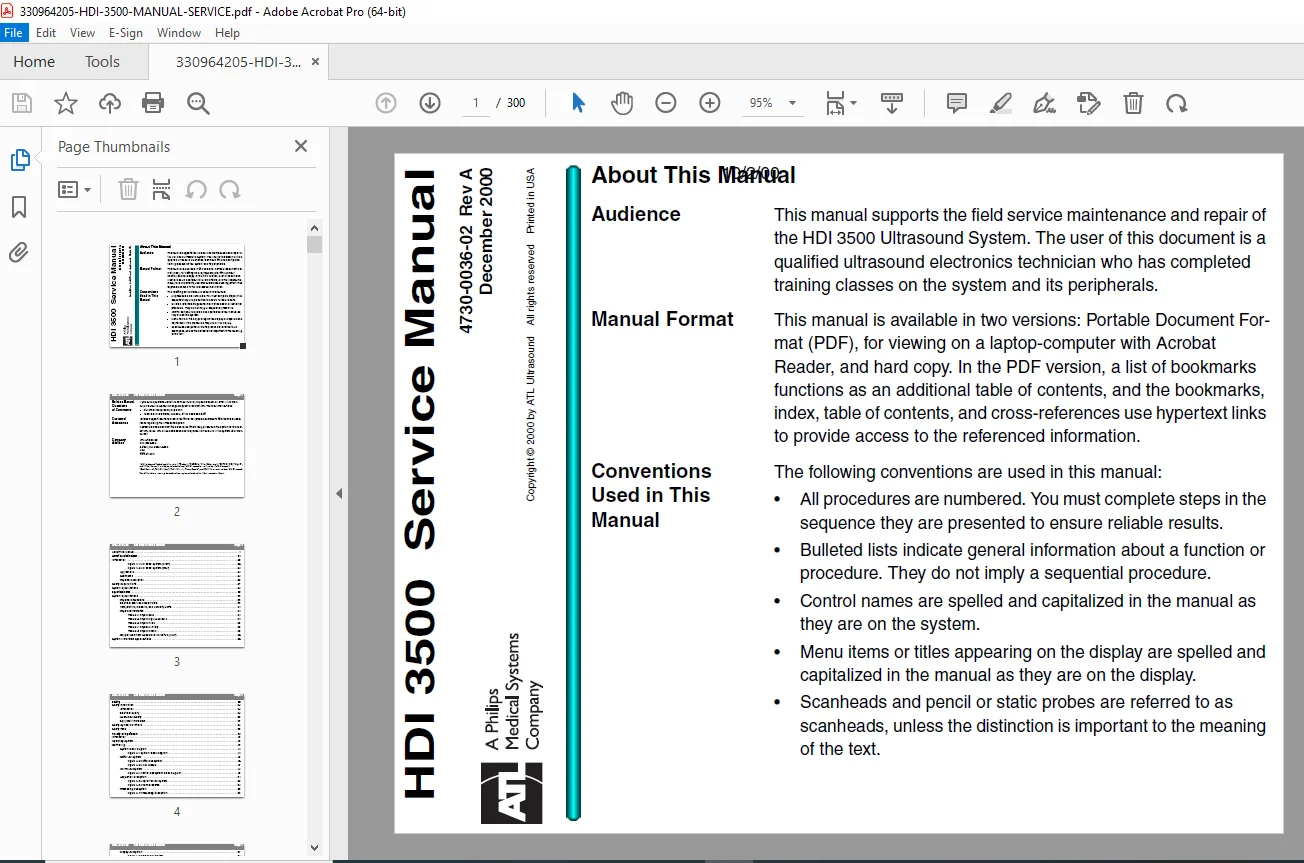
Task: Select page 3 thumbnail
Action: [177, 596]
